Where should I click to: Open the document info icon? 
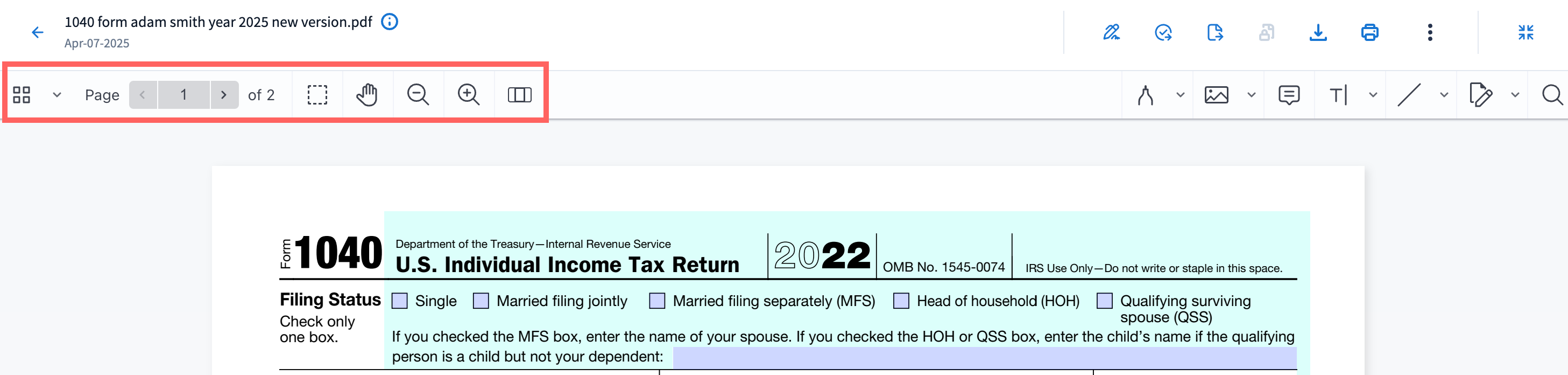tap(390, 22)
